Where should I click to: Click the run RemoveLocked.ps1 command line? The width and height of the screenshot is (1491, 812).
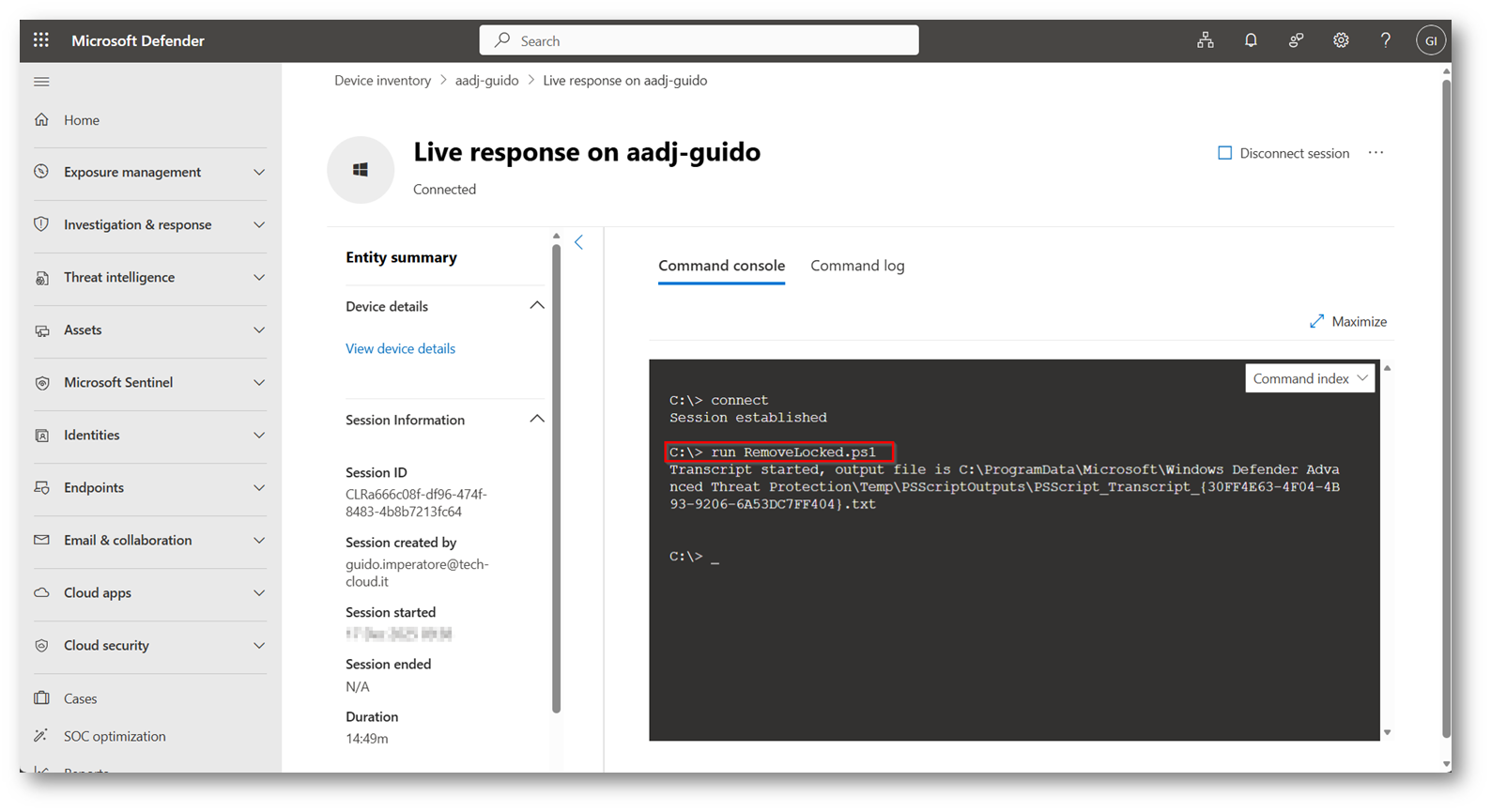pos(779,452)
